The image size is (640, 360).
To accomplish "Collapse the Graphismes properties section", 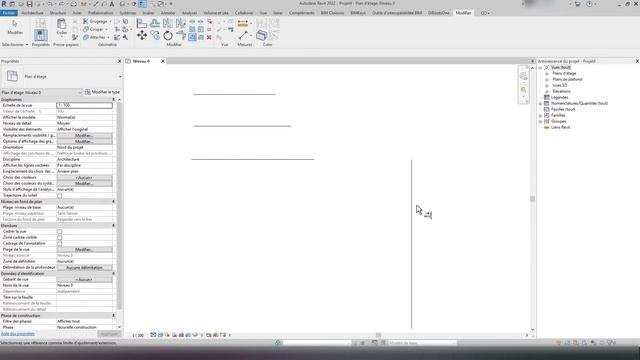I will point(113,100).
